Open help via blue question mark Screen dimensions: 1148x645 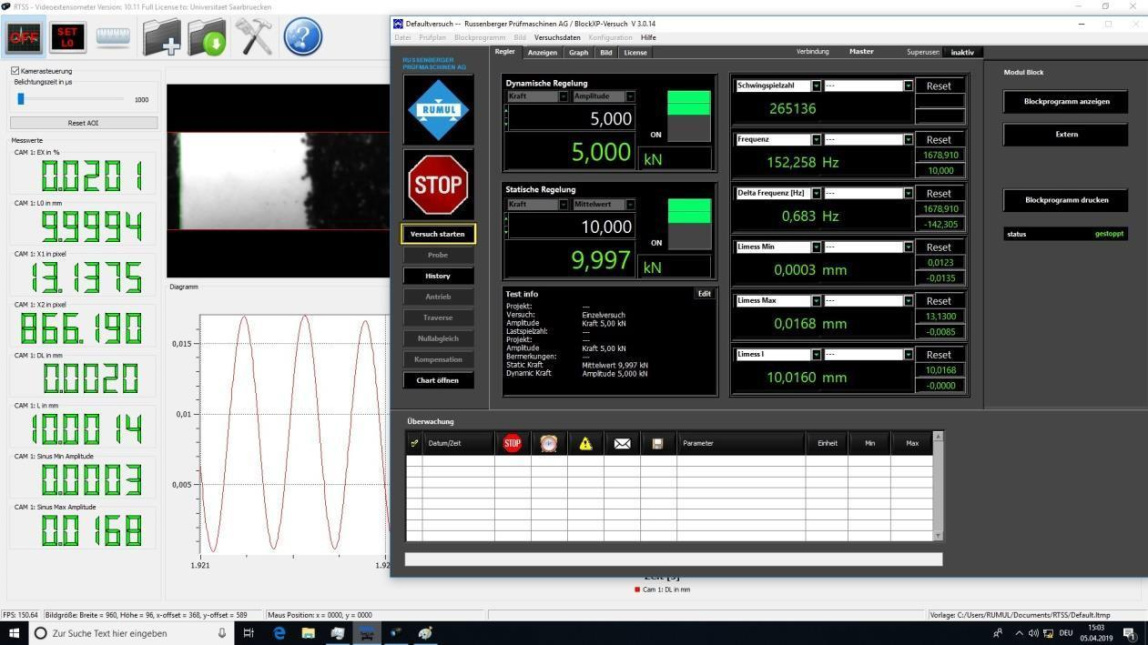tap(303, 37)
